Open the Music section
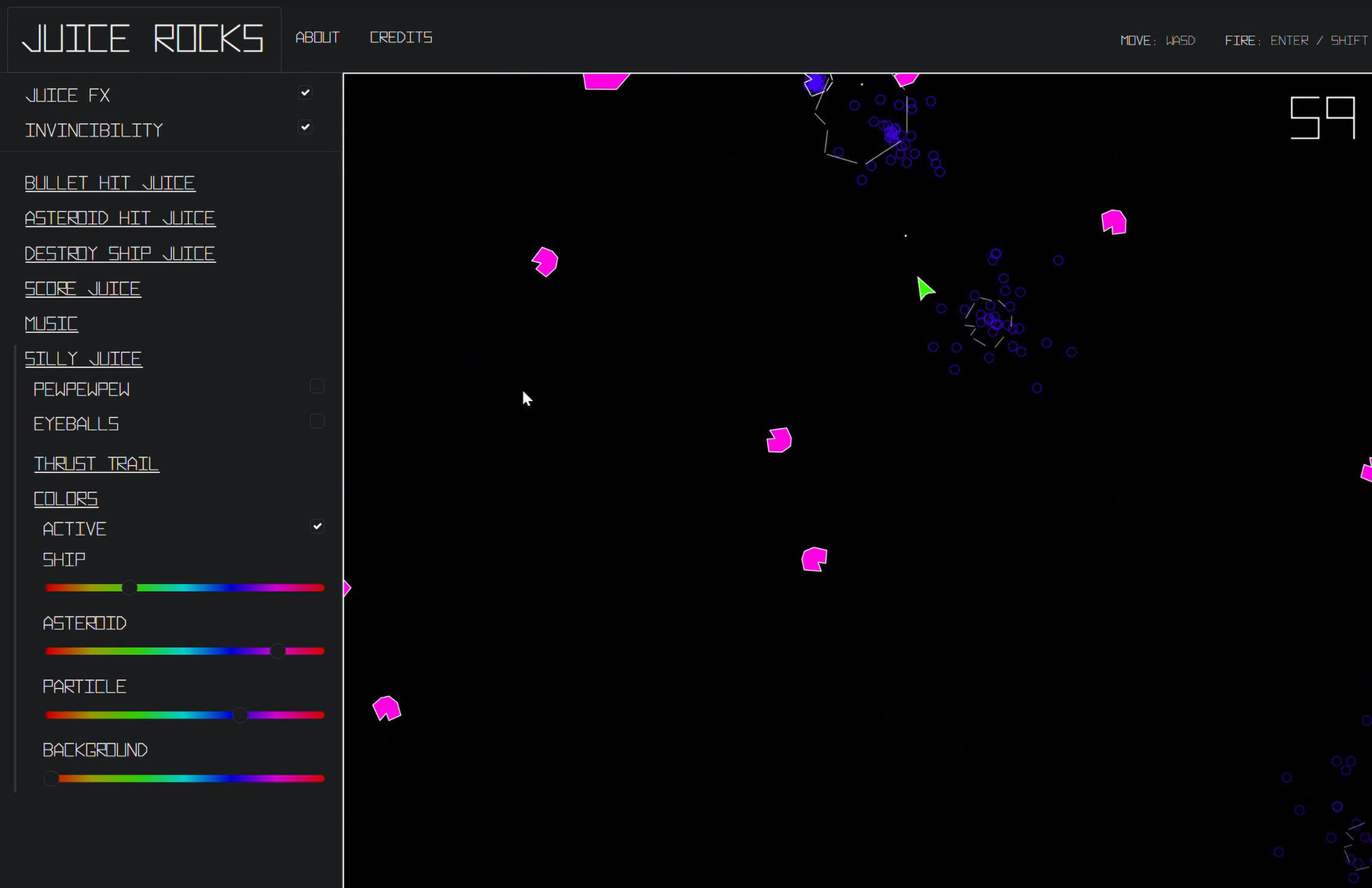The height and width of the screenshot is (888, 1372). tap(51, 324)
